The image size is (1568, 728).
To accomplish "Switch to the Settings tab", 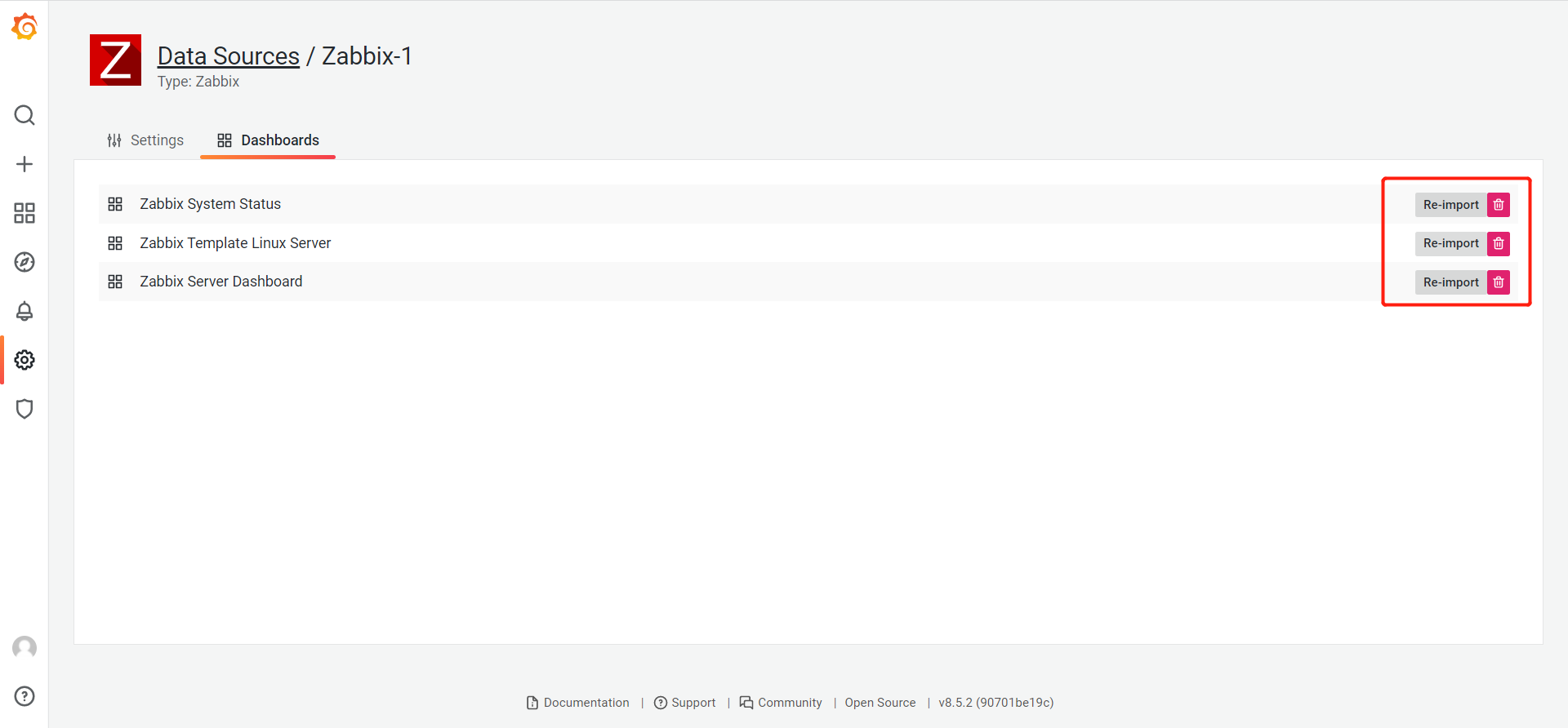I will (x=145, y=140).
